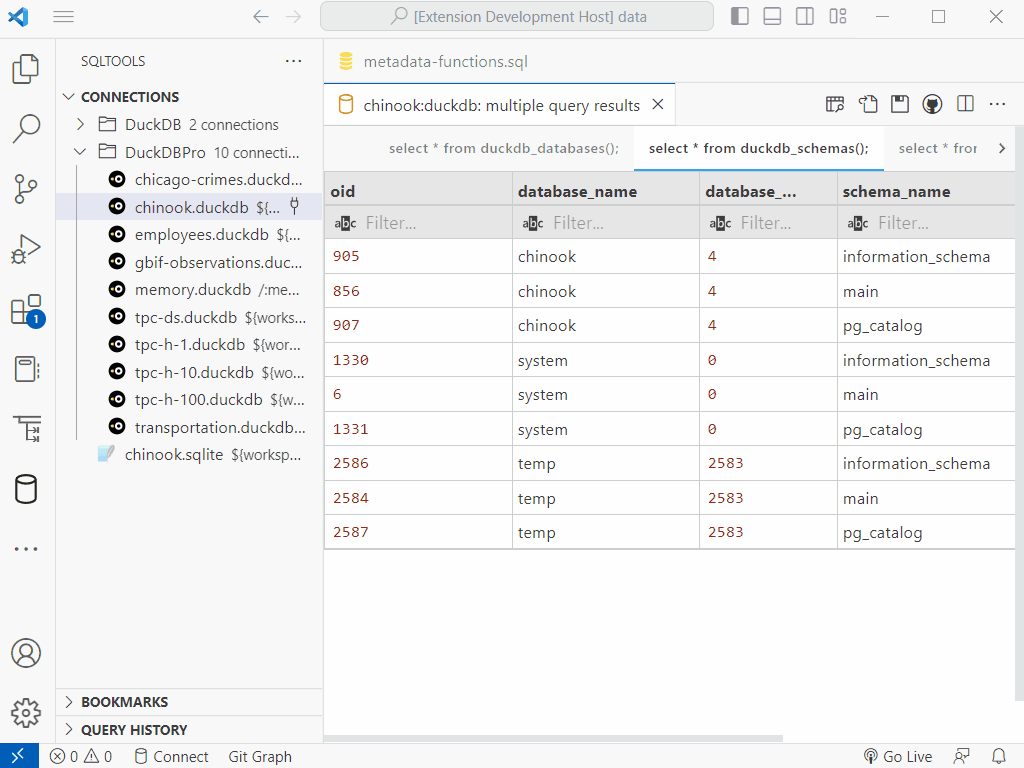Screen dimensions: 1024x768
Task: Open the SQLTools database view in activity bar
Action: pos(26,490)
